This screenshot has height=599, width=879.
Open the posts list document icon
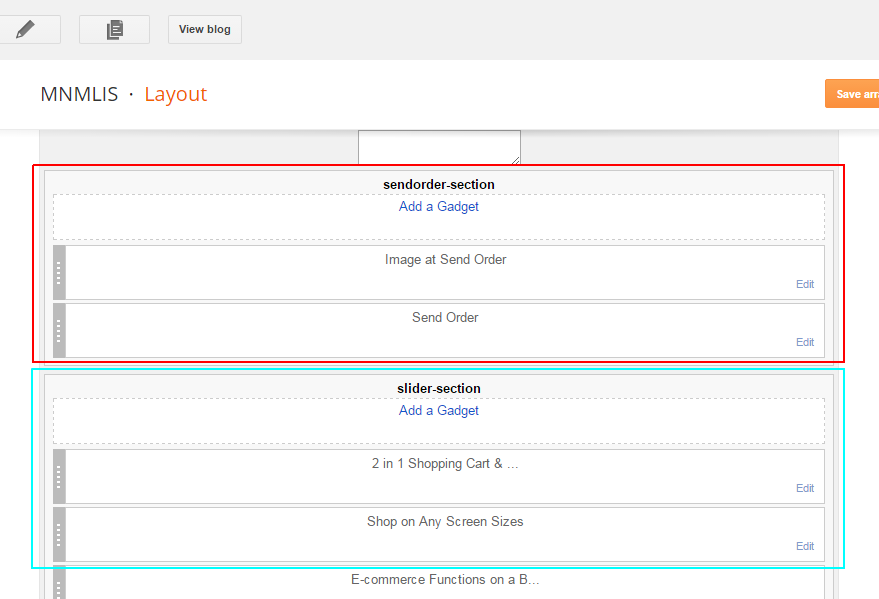(x=114, y=29)
